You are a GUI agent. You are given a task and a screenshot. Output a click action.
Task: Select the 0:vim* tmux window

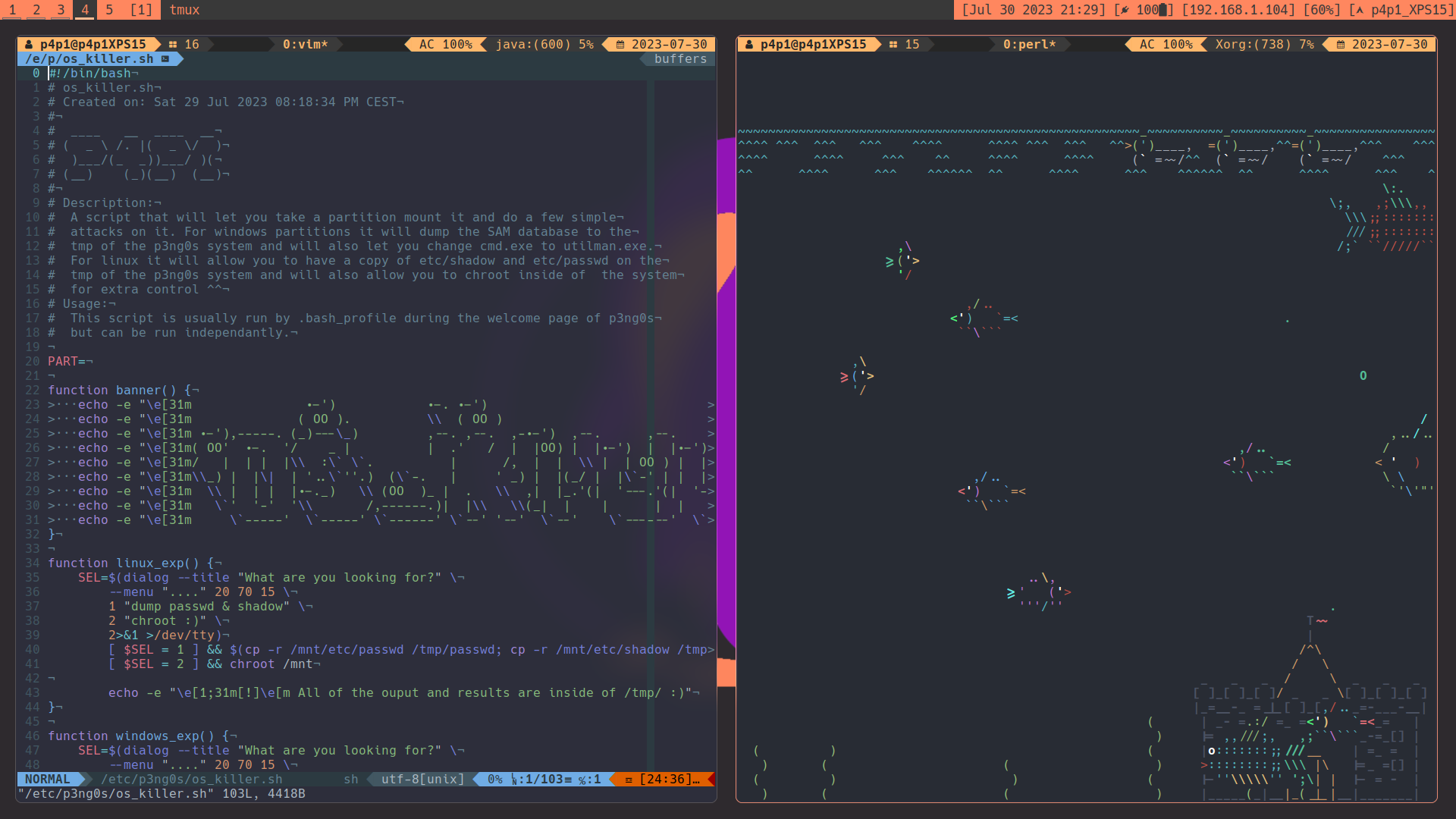tap(305, 45)
